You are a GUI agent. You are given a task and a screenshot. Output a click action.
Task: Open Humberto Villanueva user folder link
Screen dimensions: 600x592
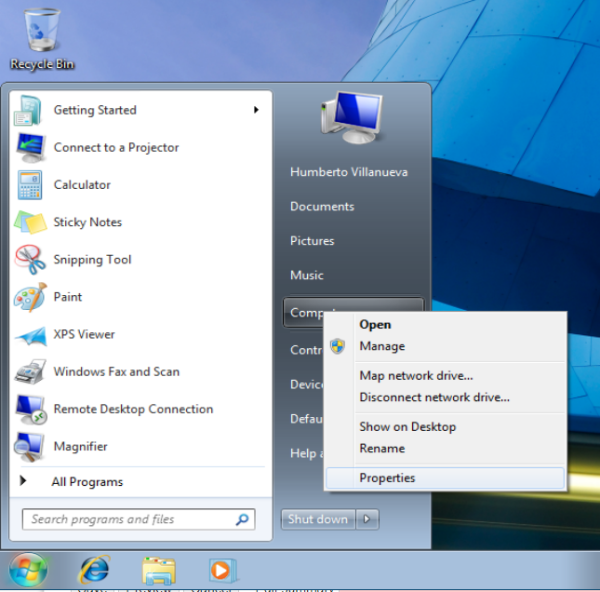[x=349, y=172]
